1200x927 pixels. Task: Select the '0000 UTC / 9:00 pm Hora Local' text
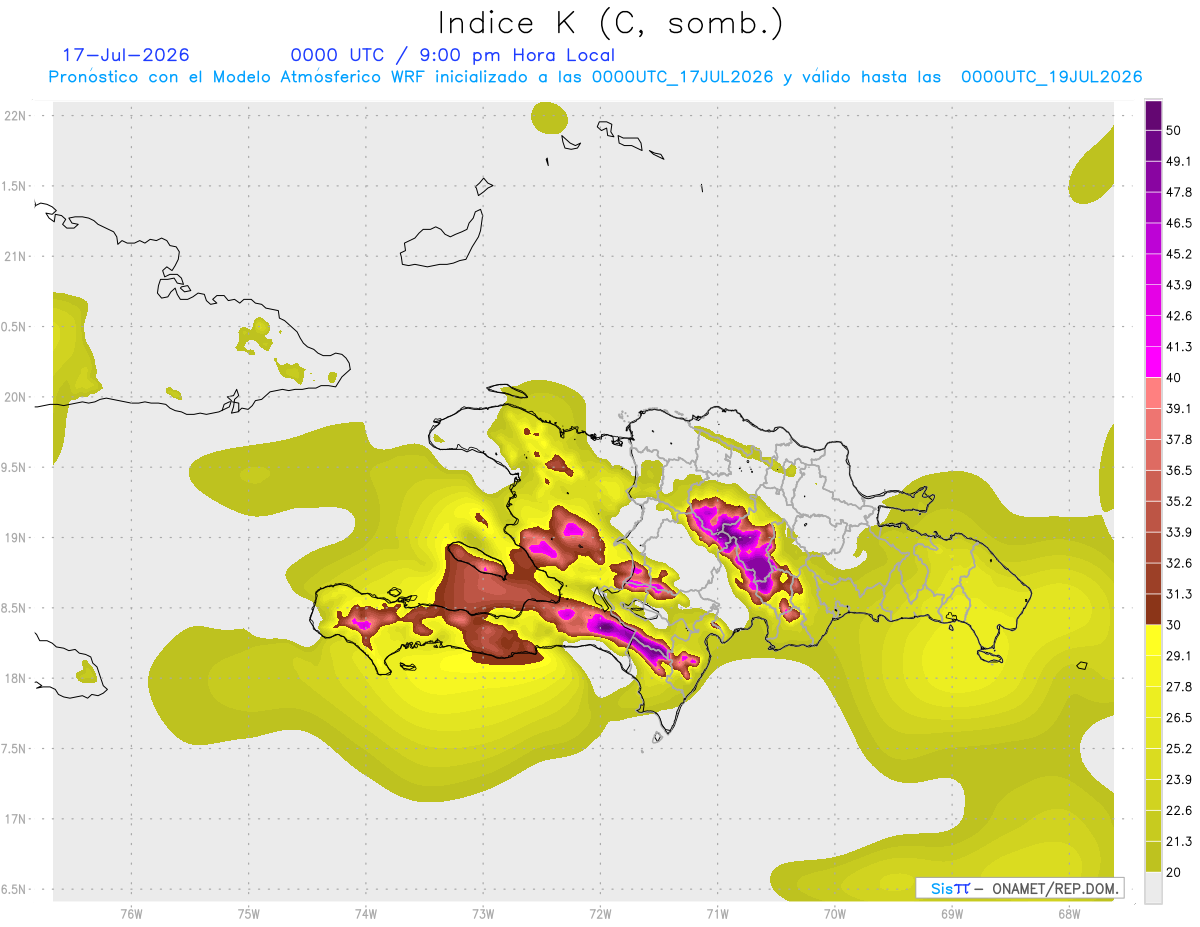click(x=453, y=55)
